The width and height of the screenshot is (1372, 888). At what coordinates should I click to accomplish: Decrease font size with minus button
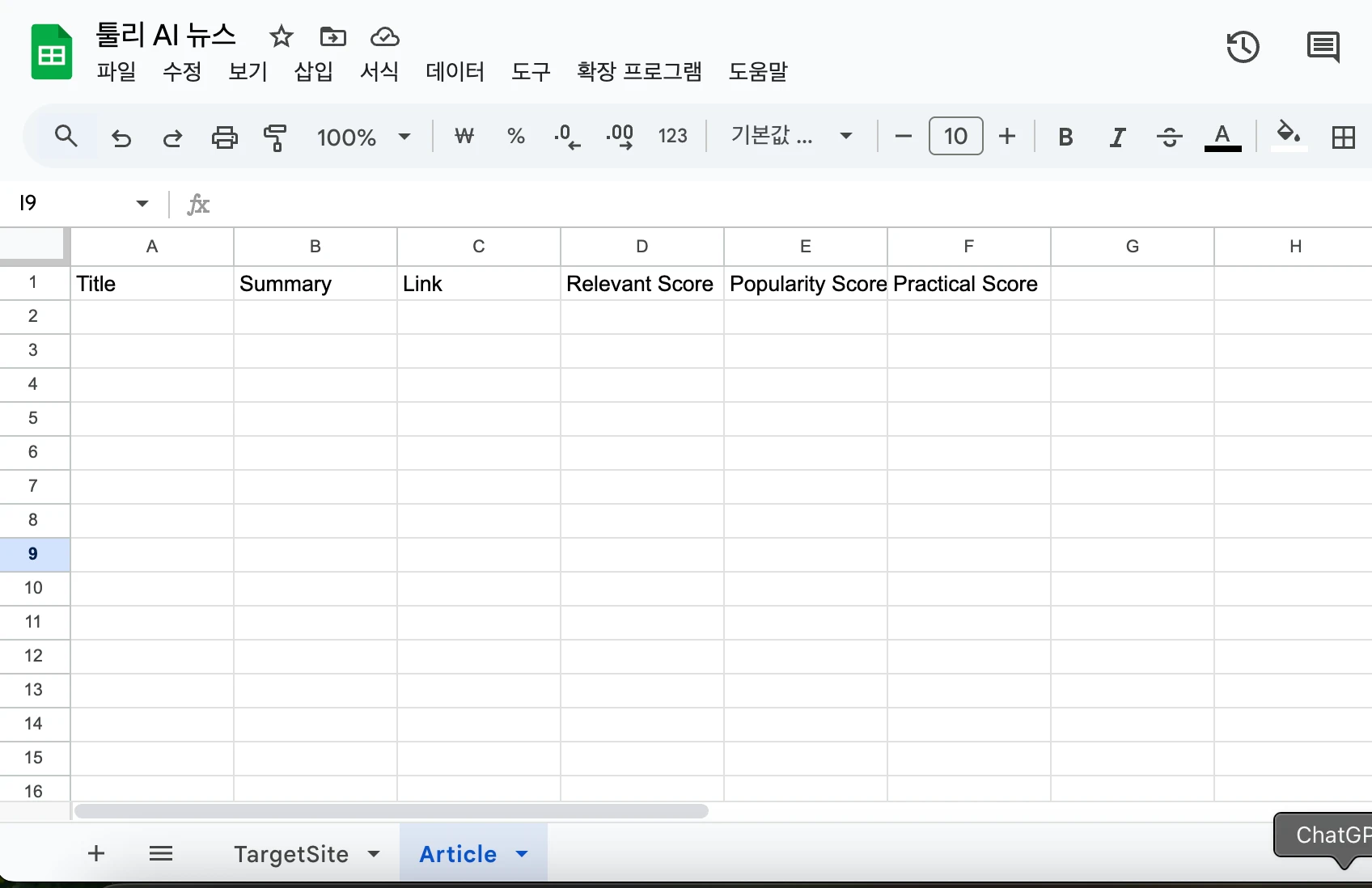(x=904, y=136)
